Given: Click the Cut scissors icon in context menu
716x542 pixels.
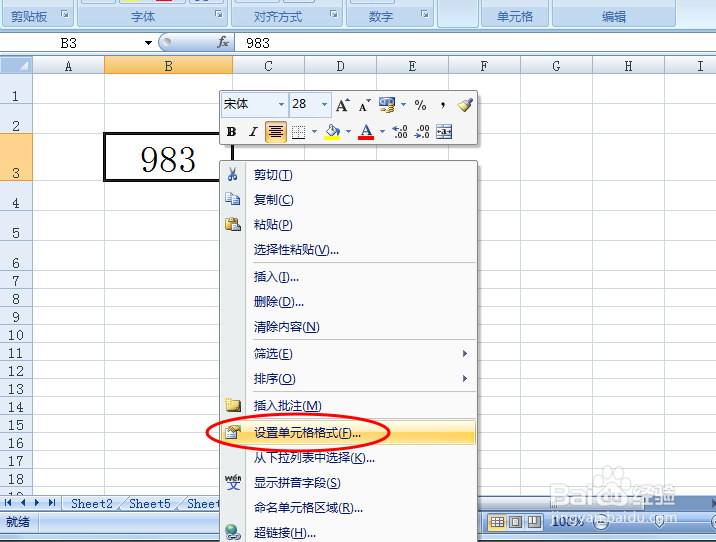Looking at the screenshot, I should coord(232,174).
